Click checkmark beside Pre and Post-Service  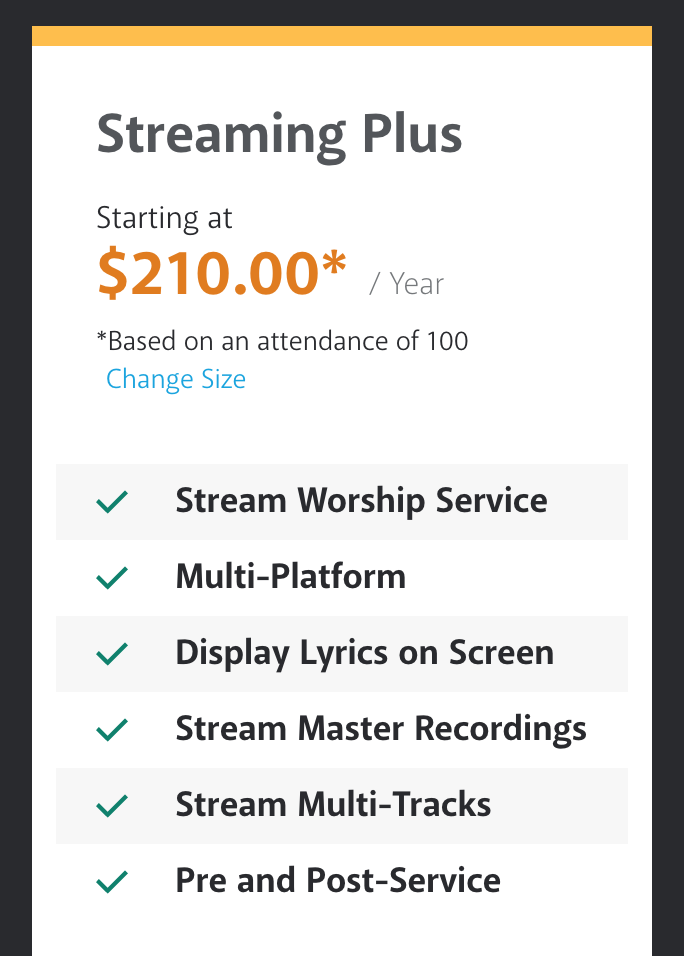(112, 882)
